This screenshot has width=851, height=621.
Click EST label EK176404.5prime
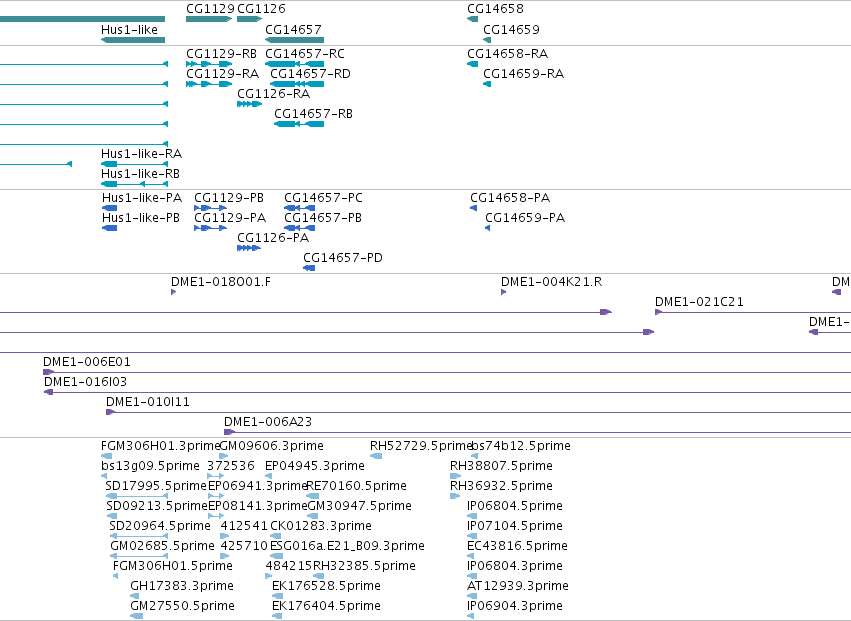pos(326,607)
